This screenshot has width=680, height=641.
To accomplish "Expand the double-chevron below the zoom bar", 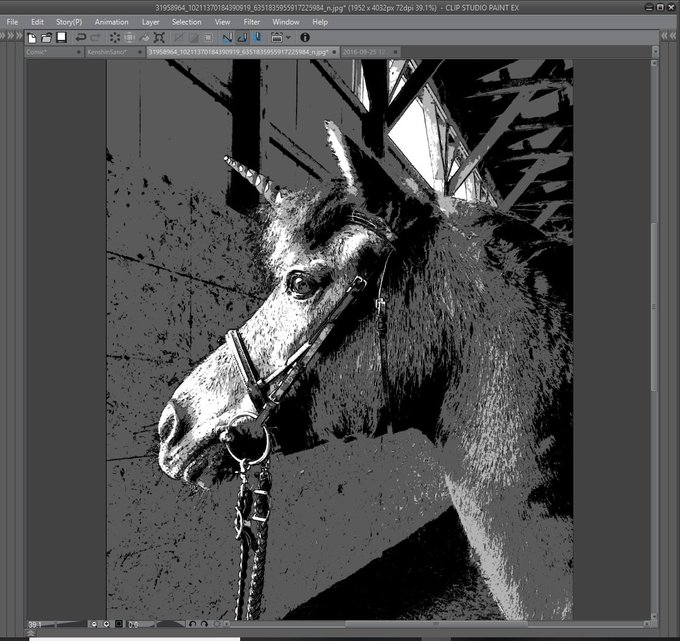I will coord(31,634).
